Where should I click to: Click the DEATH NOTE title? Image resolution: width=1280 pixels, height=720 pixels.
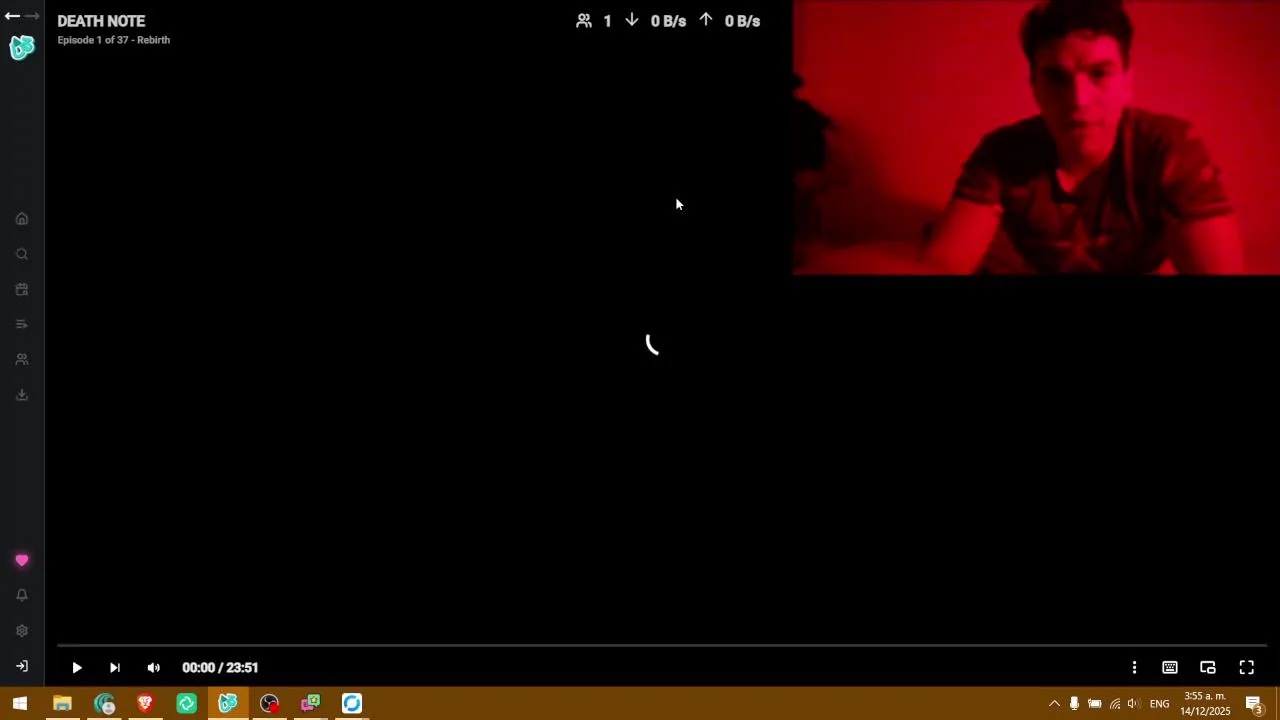101,21
